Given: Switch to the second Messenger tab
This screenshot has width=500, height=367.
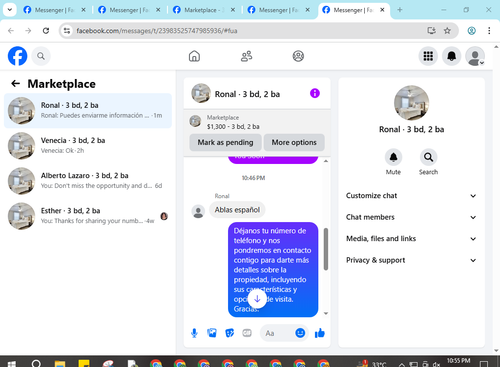Looking at the screenshot, I should click(x=128, y=10).
